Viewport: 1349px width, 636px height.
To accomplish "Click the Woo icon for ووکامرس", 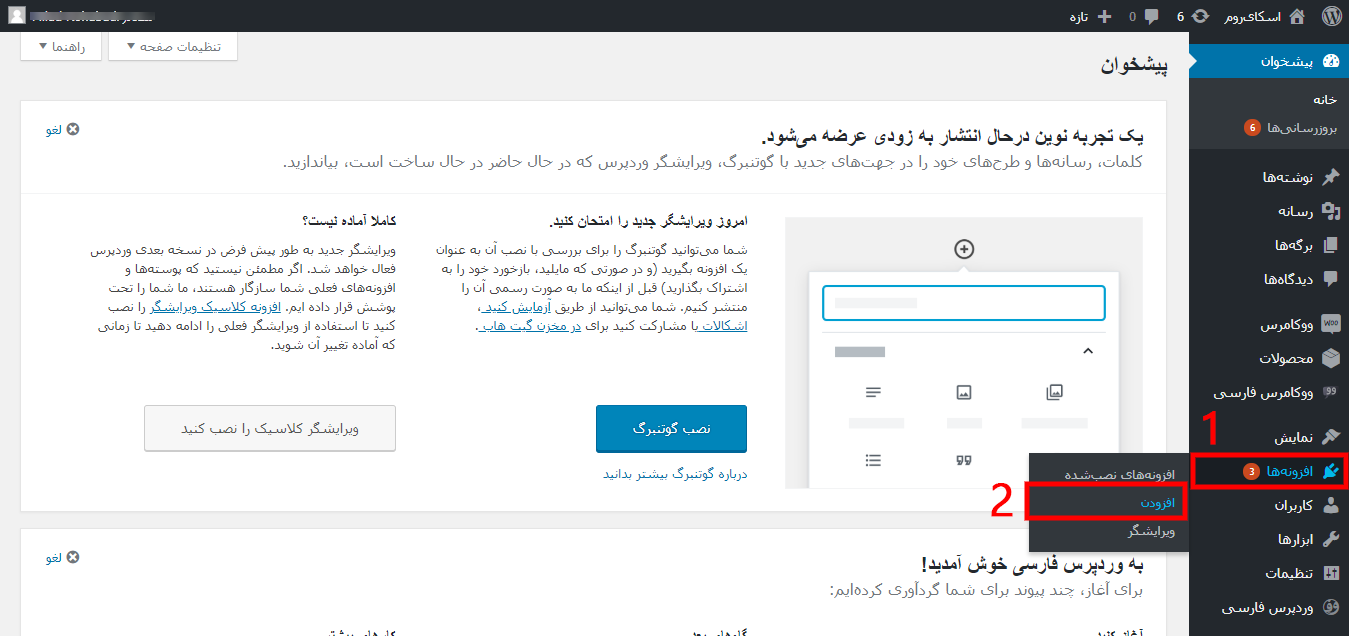I will point(1330,325).
